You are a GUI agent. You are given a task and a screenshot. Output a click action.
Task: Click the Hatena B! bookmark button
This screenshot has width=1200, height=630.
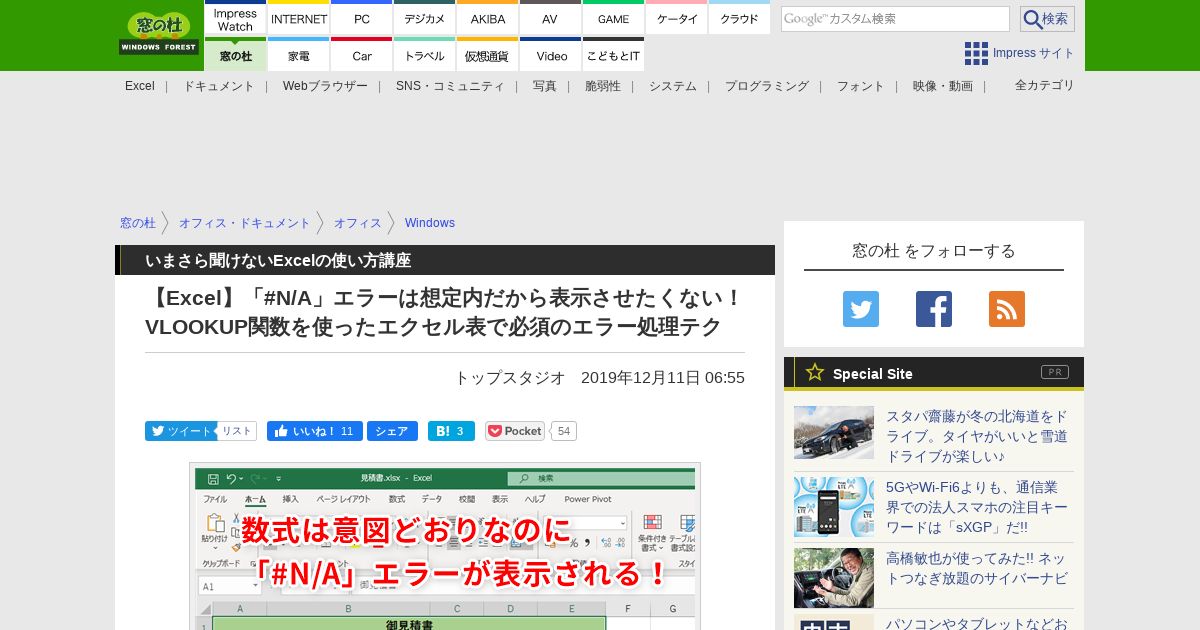click(451, 431)
